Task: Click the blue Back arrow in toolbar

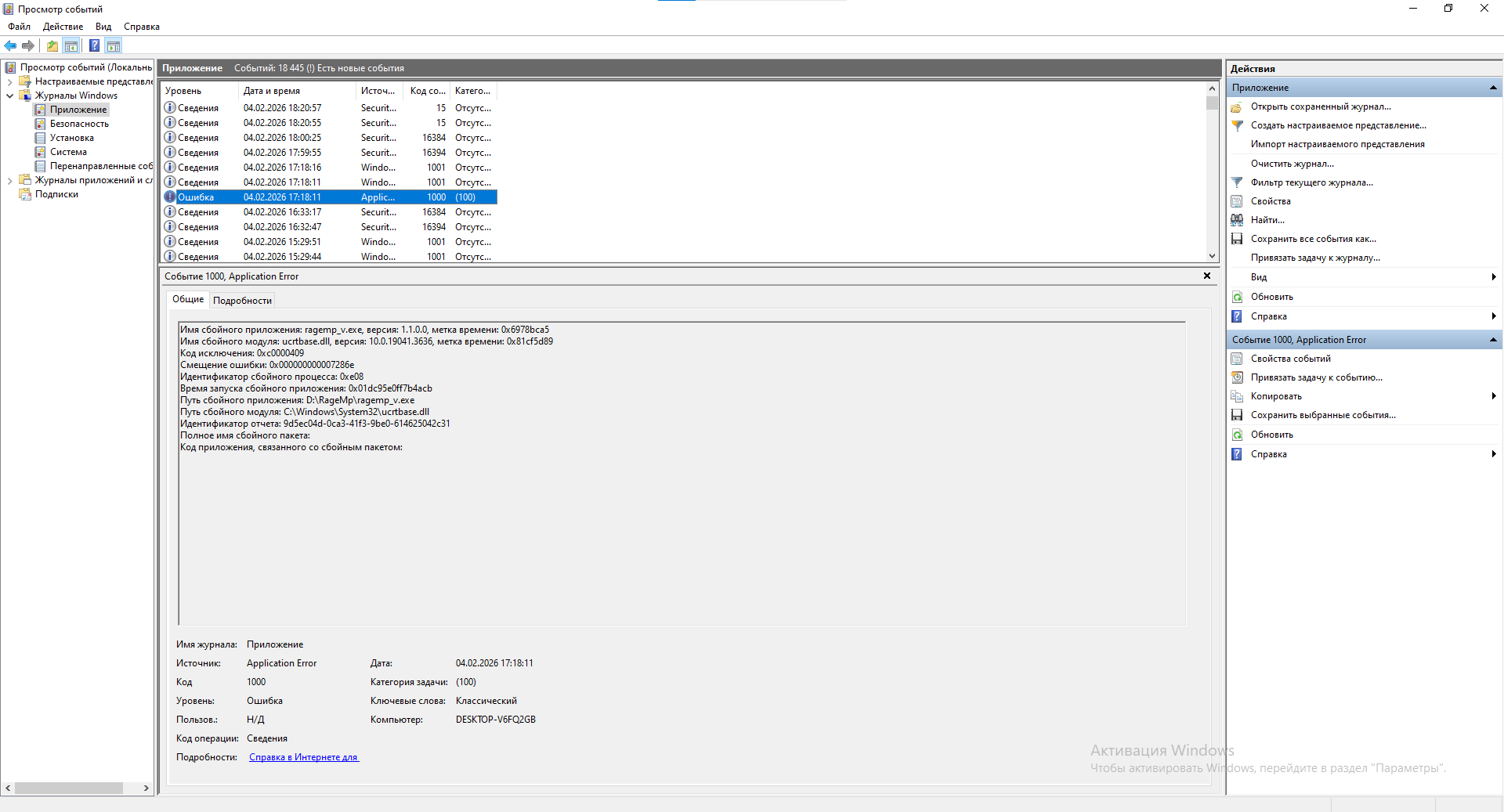Action: coord(10,45)
